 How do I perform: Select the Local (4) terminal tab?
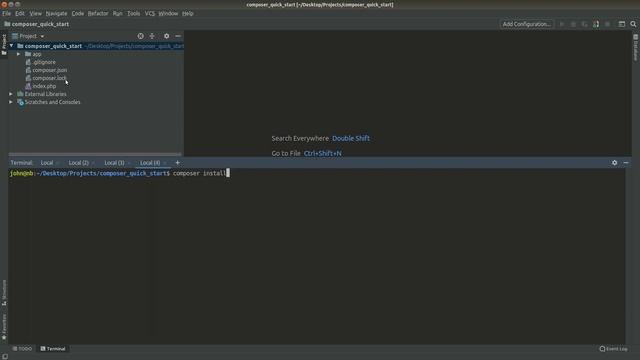(150, 162)
